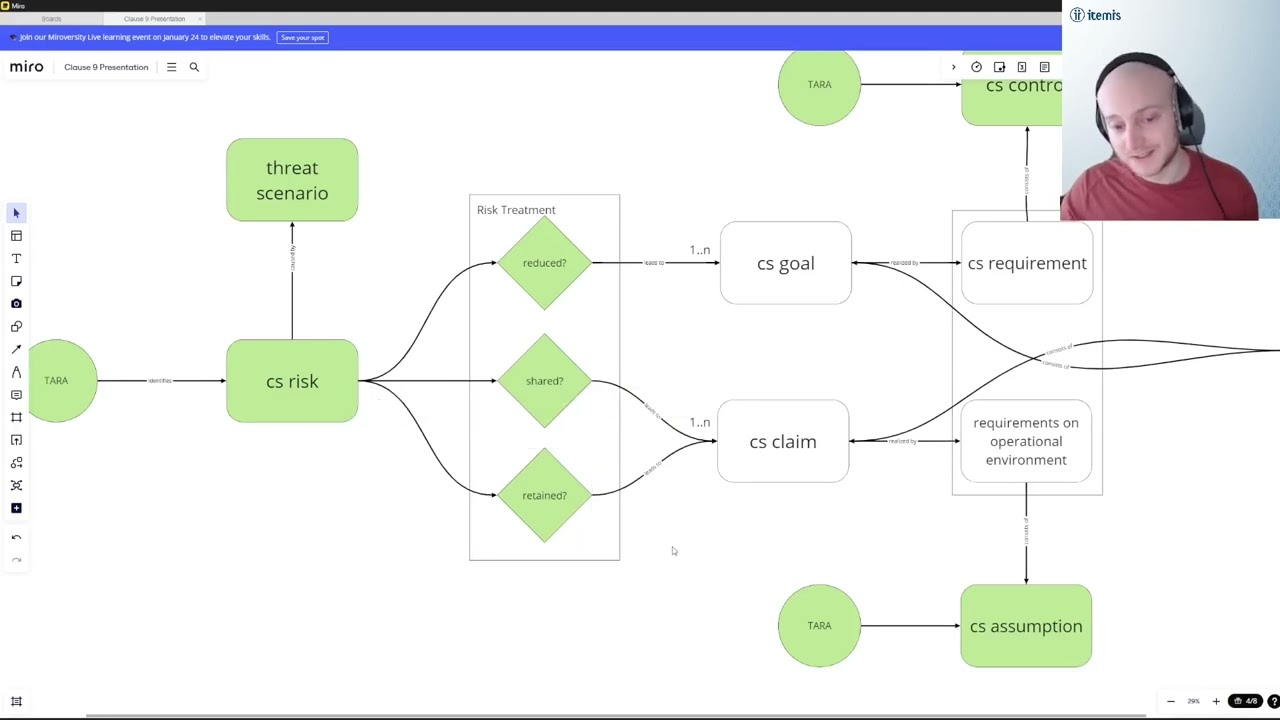Select the Shapes tool
Viewport: 1280px width, 720px height.
point(16,327)
